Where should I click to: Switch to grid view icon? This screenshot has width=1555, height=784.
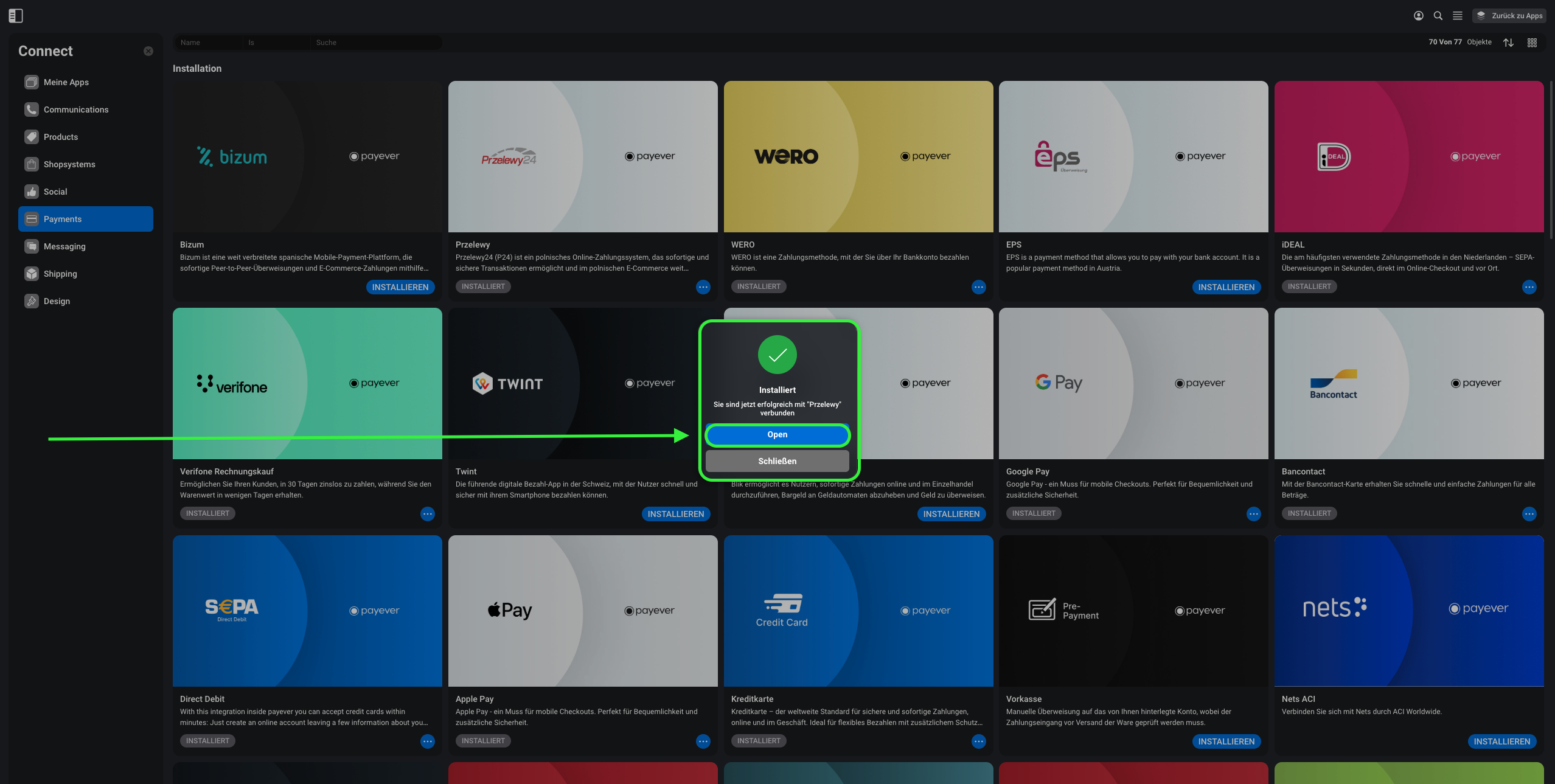(x=1532, y=43)
